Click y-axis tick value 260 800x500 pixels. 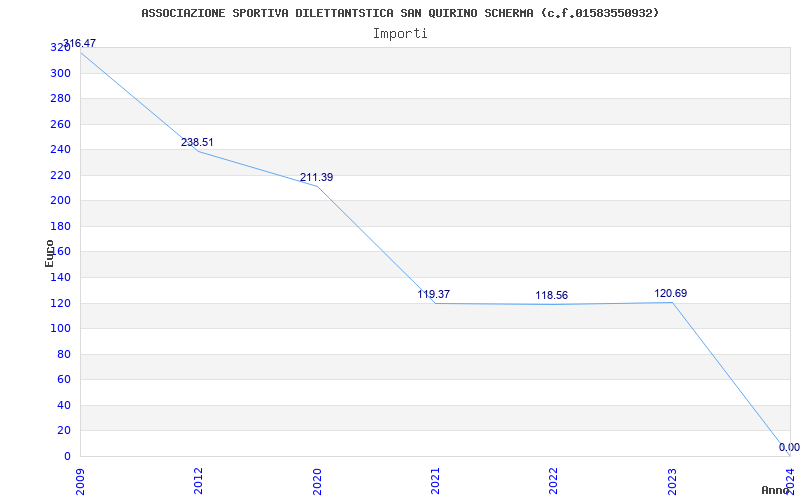[x=60, y=124]
